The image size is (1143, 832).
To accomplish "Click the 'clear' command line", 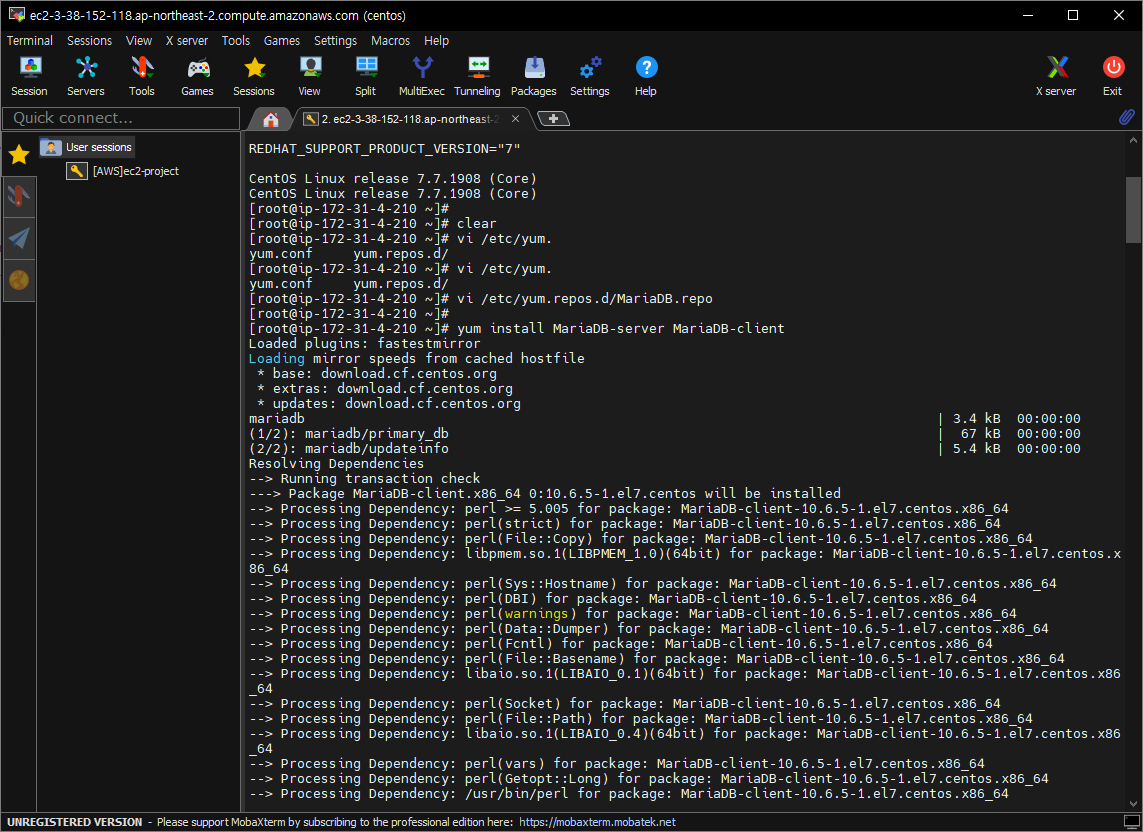I will (372, 224).
